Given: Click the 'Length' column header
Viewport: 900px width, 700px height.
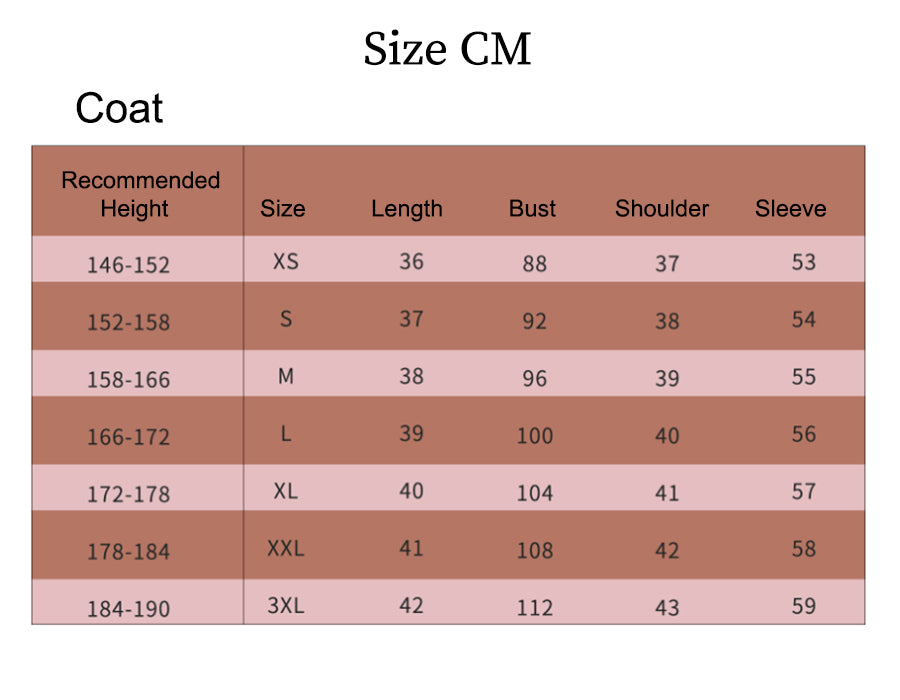Looking at the screenshot, I should [x=406, y=209].
